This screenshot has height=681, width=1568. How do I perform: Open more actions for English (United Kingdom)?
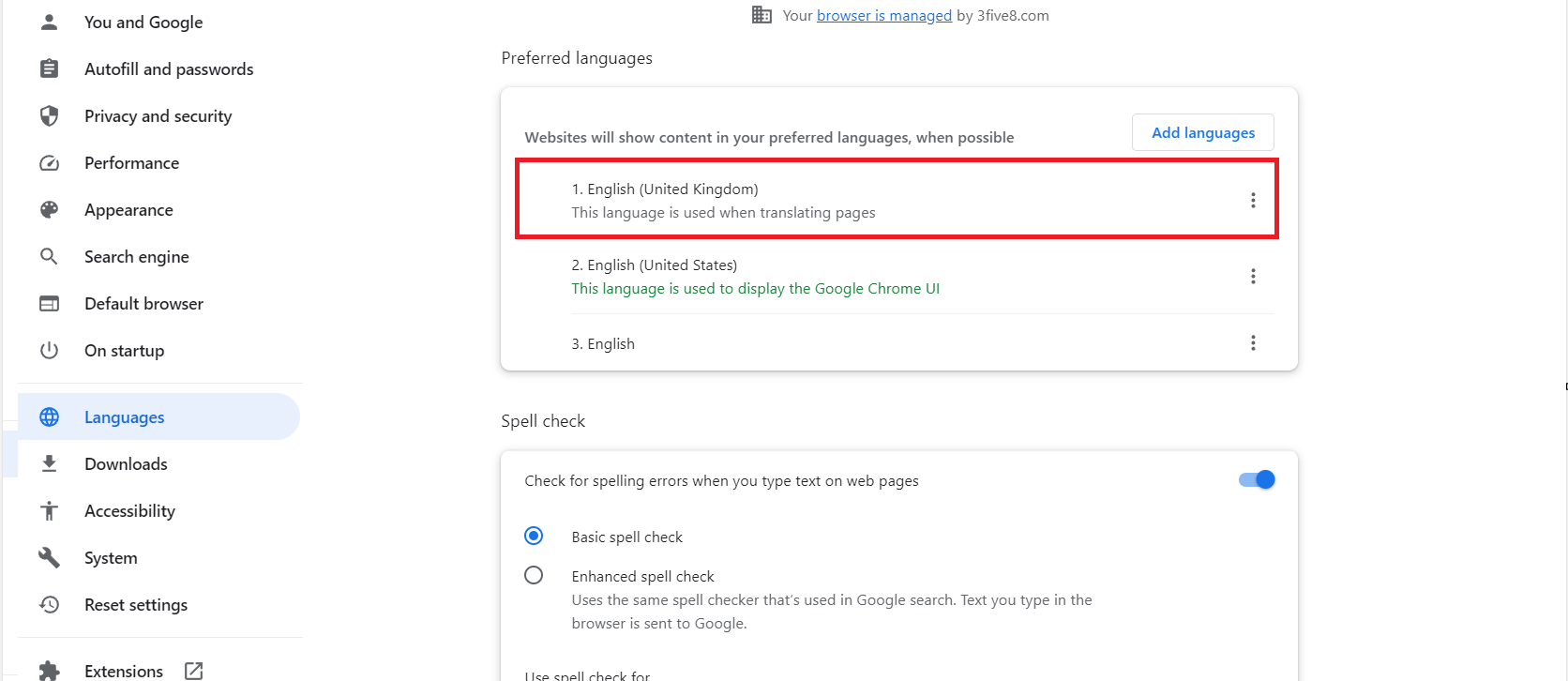tap(1253, 200)
